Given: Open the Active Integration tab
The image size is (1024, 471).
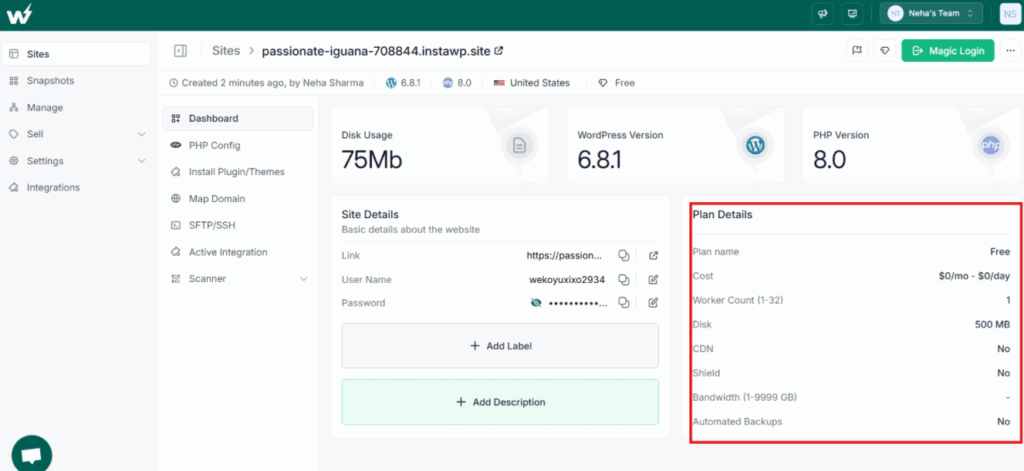Looking at the screenshot, I should tap(238, 252).
